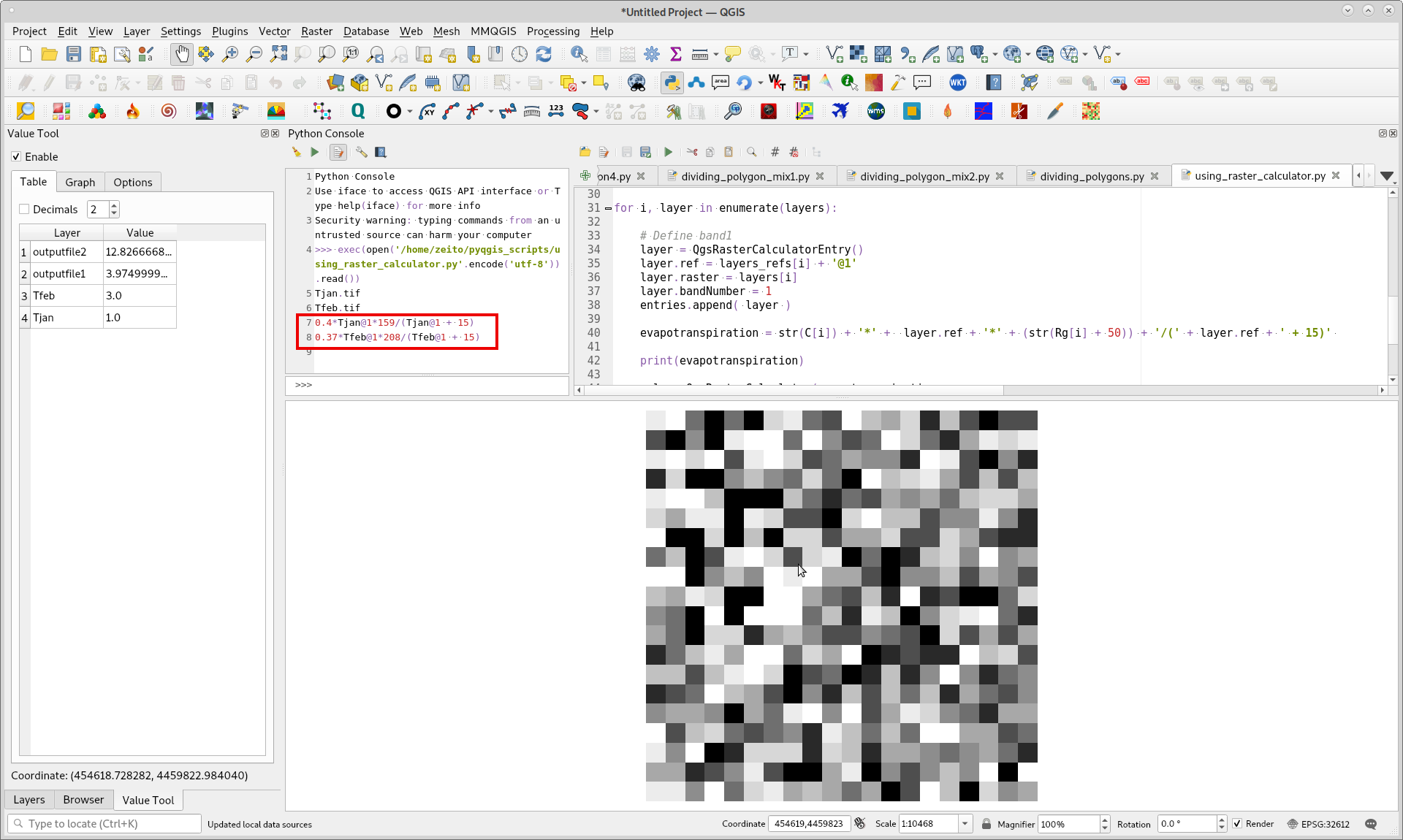Click the Open Project folder icon
This screenshot has width=1403, height=840.
50,54
